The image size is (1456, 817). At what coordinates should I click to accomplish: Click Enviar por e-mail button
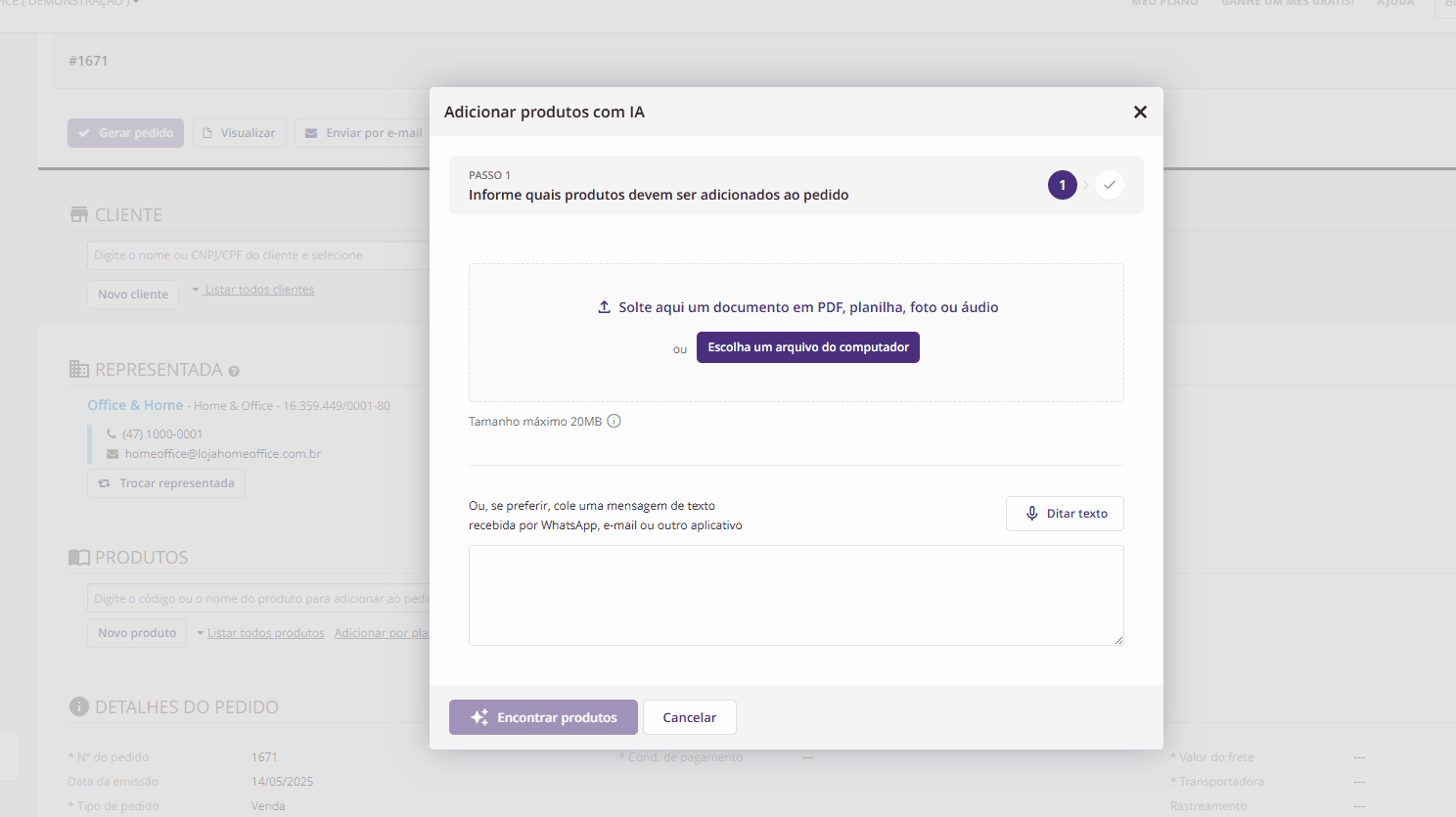[363, 133]
